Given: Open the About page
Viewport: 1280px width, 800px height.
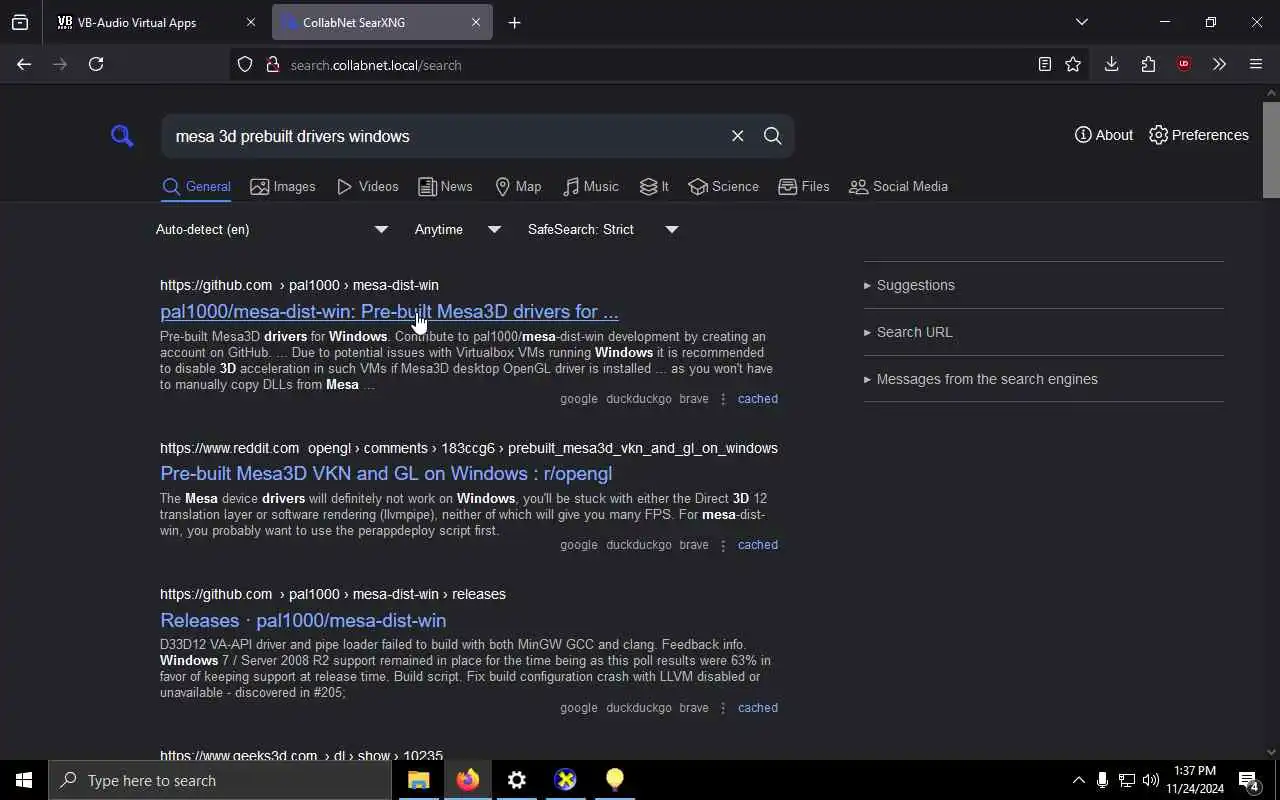Looking at the screenshot, I should (1104, 135).
